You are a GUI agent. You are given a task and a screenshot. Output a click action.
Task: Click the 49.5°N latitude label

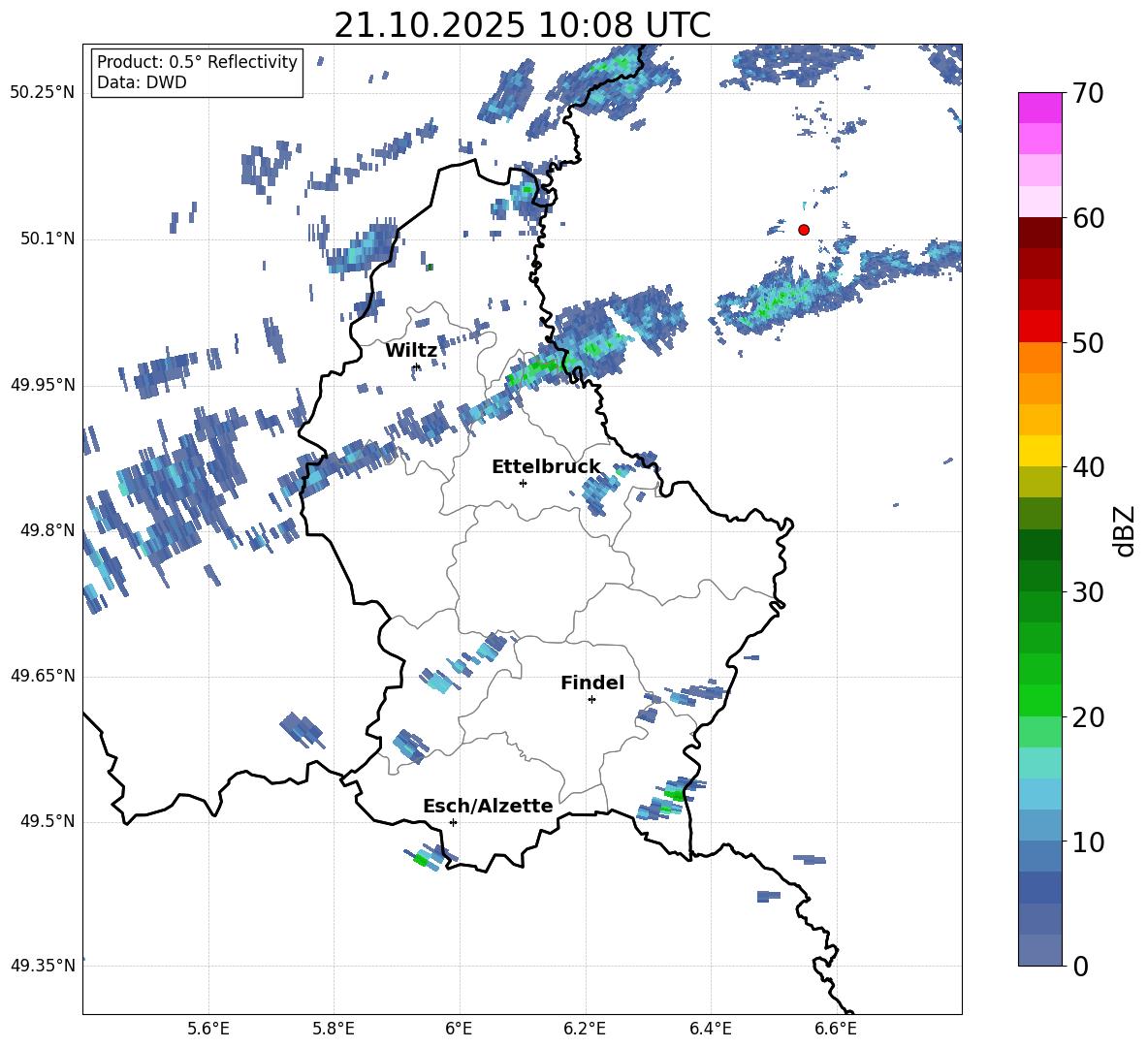pyautogui.click(x=48, y=821)
